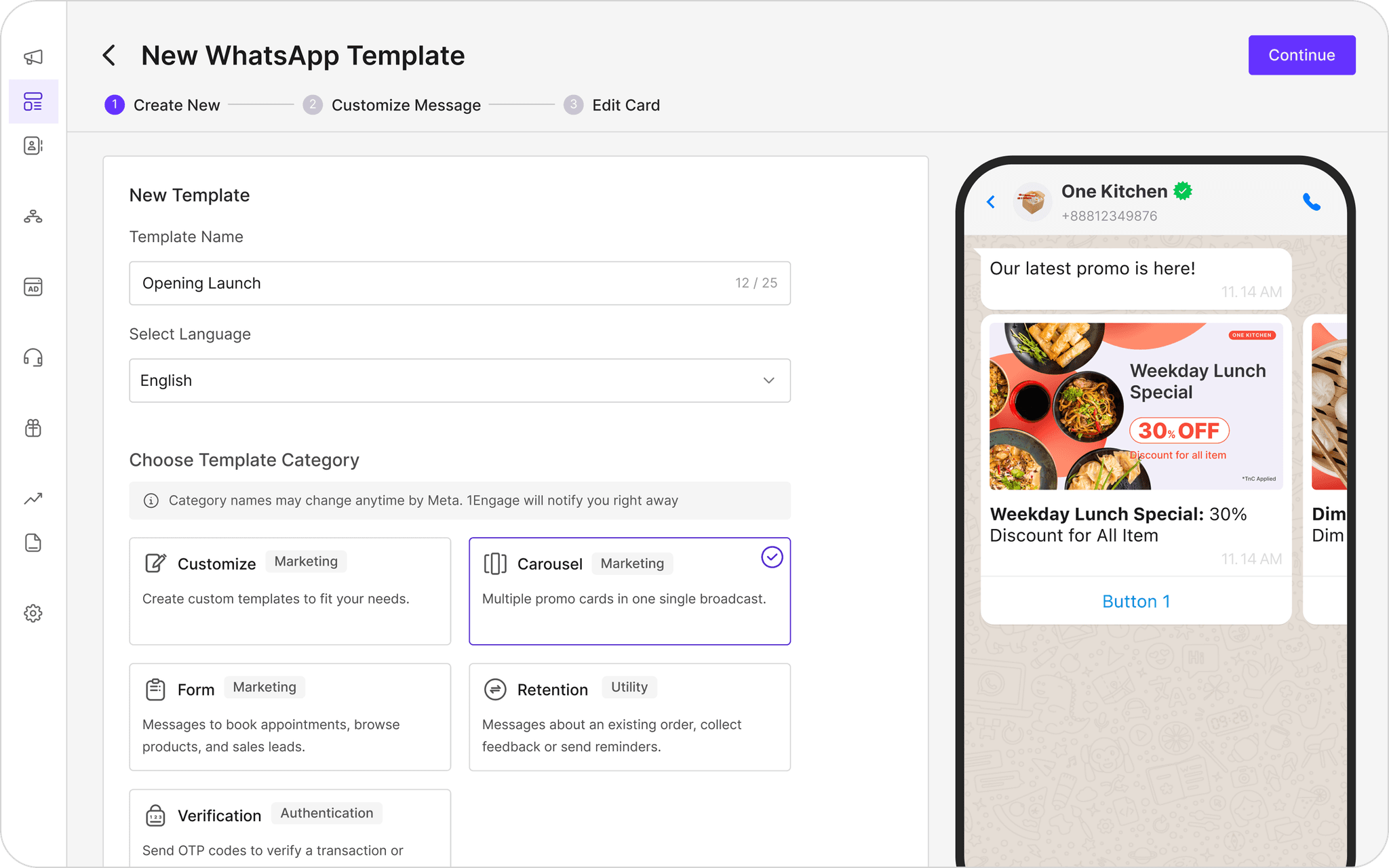Image resolution: width=1389 pixels, height=868 pixels.
Task: Click the Form clipboard icon
Action: tap(155, 689)
